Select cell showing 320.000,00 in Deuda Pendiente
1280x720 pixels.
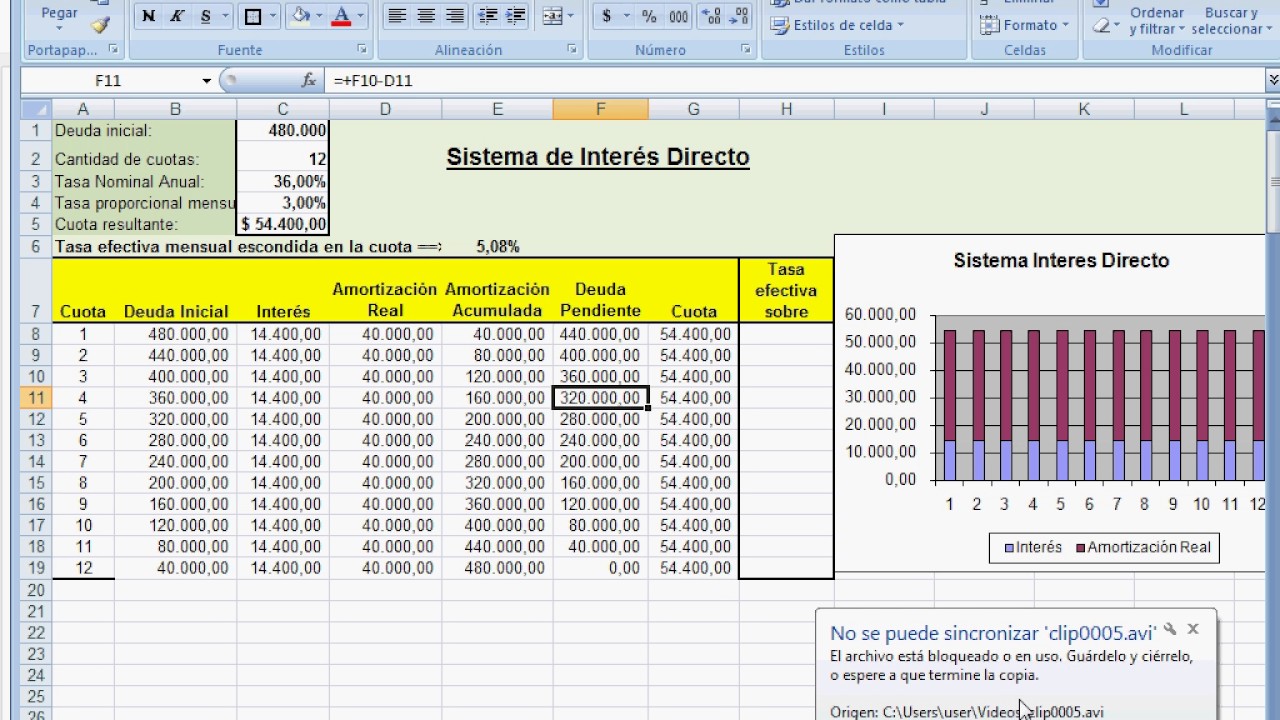pos(600,398)
